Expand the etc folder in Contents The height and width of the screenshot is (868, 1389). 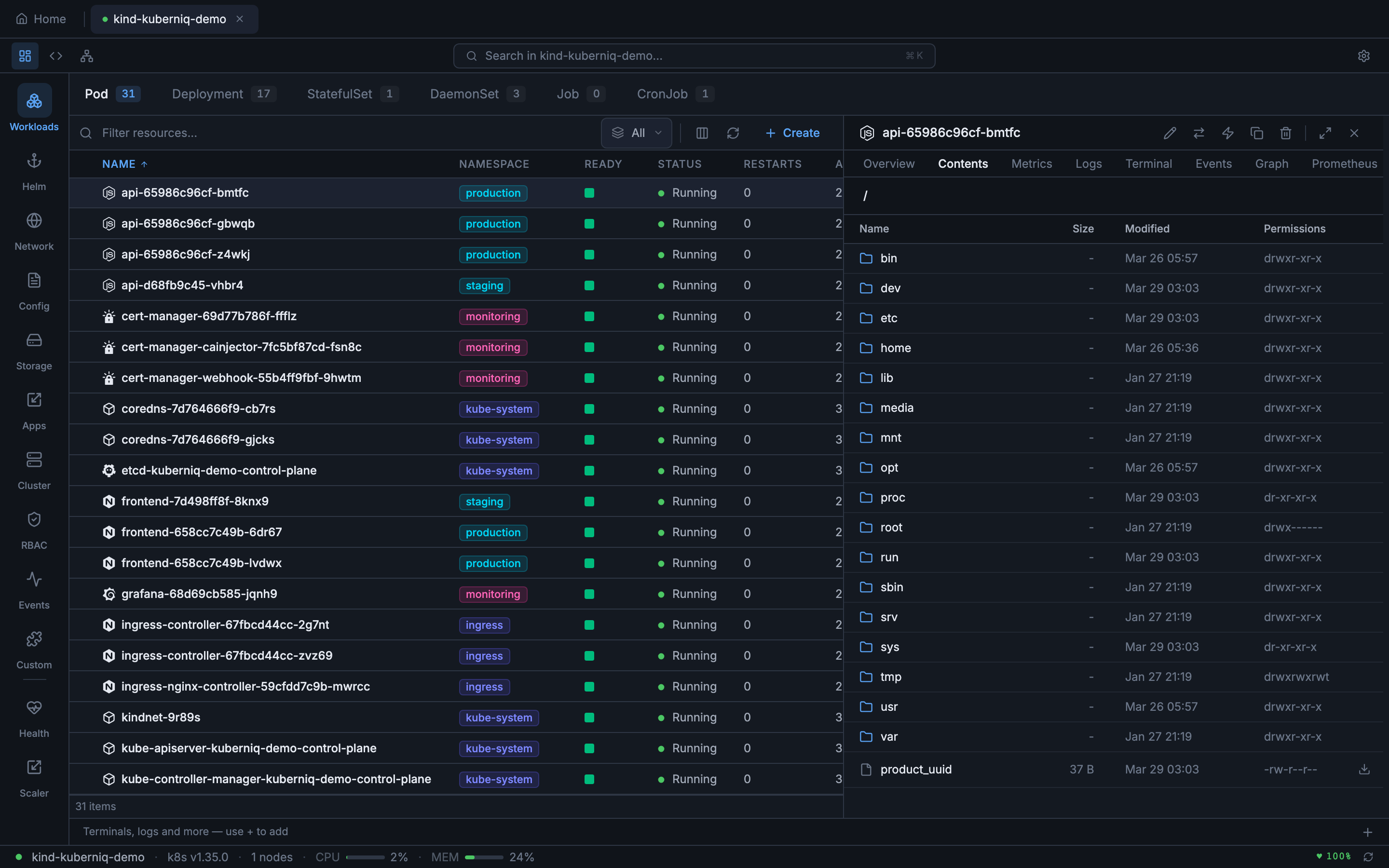point(890,317)
